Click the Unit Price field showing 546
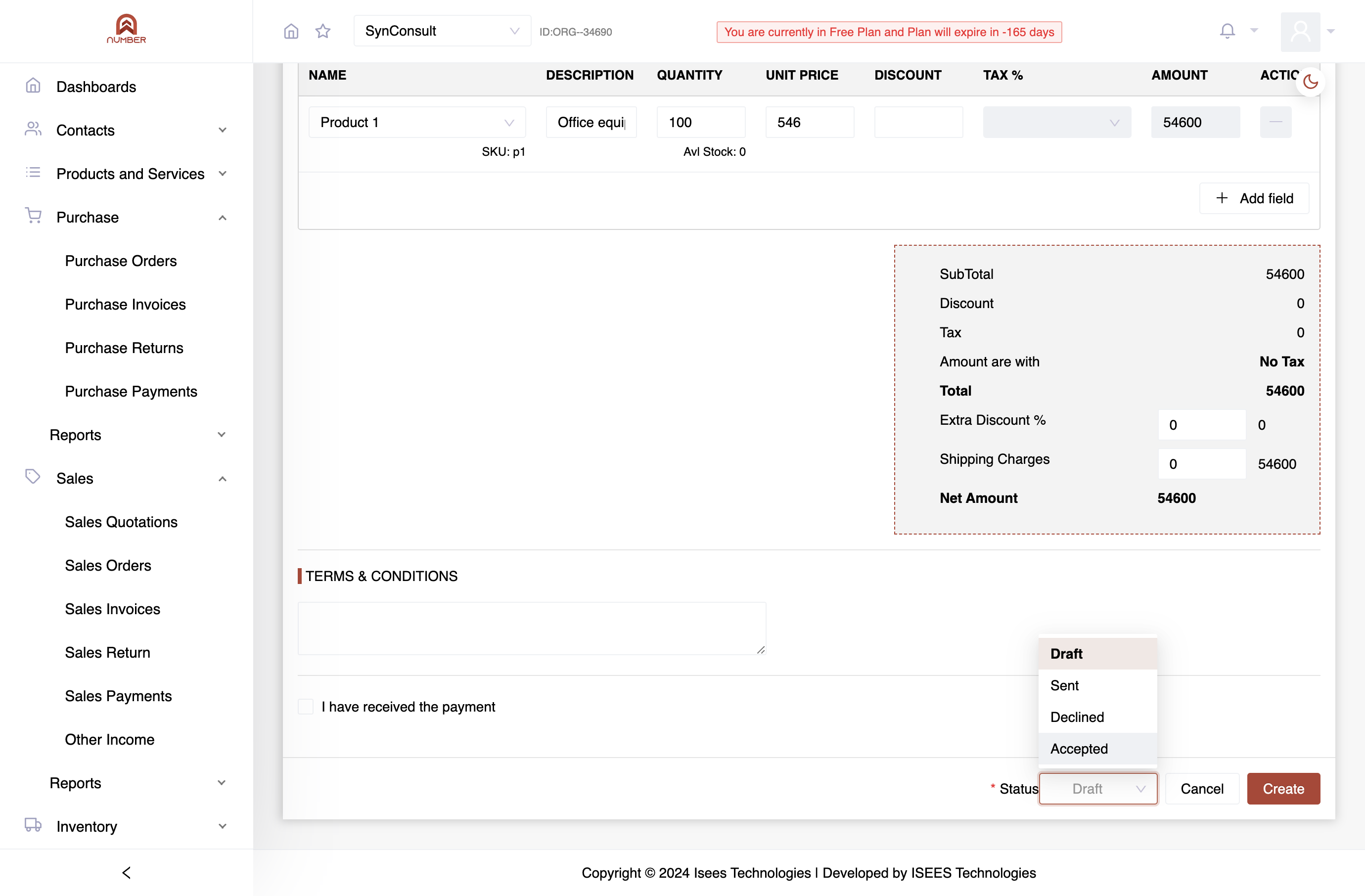Screen dimensions: 1365x896 (809, 122)
